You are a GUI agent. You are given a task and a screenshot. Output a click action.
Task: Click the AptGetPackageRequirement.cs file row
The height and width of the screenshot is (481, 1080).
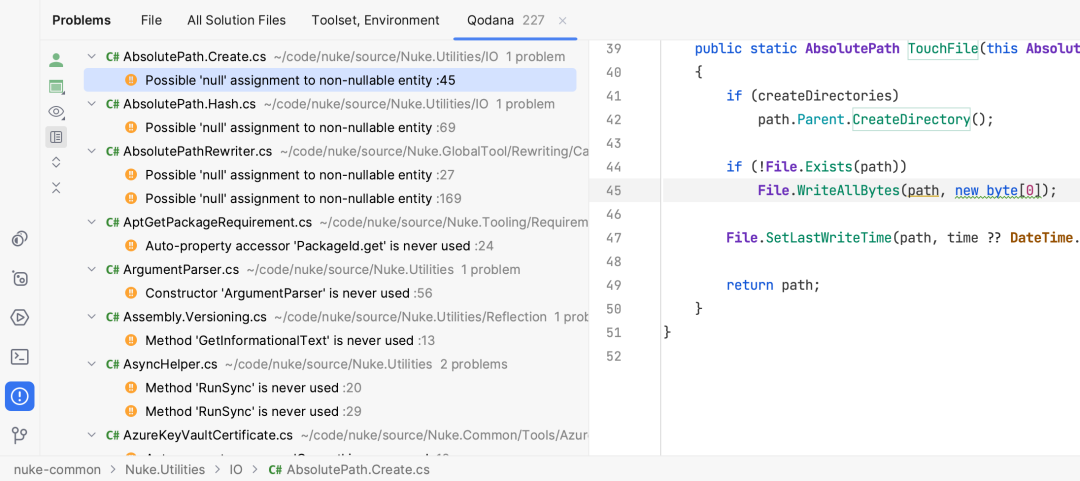click(330, 222)
